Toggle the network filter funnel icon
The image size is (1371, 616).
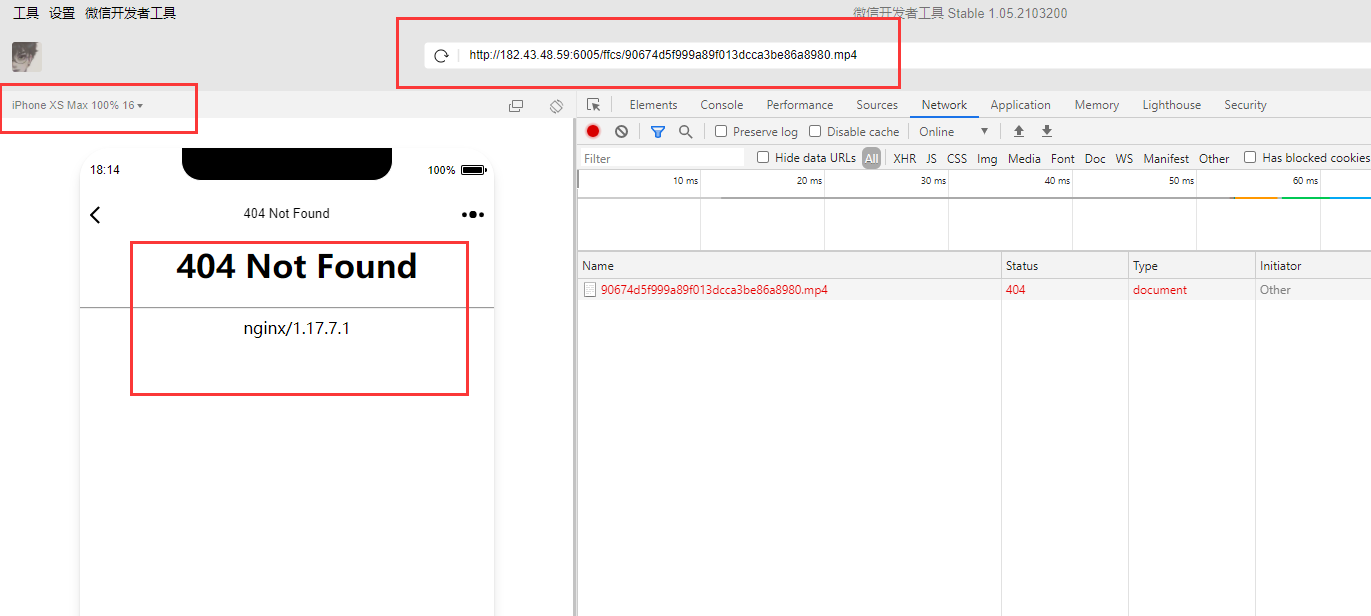coord(658,131)
